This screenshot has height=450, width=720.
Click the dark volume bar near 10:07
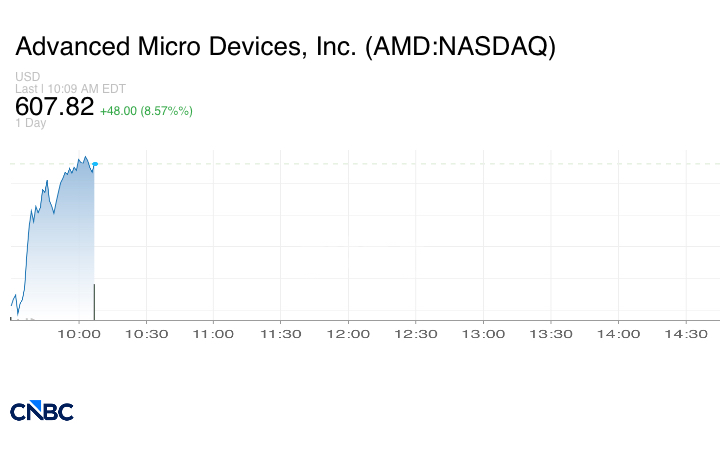pyautogui.click(x=94, y=302)
